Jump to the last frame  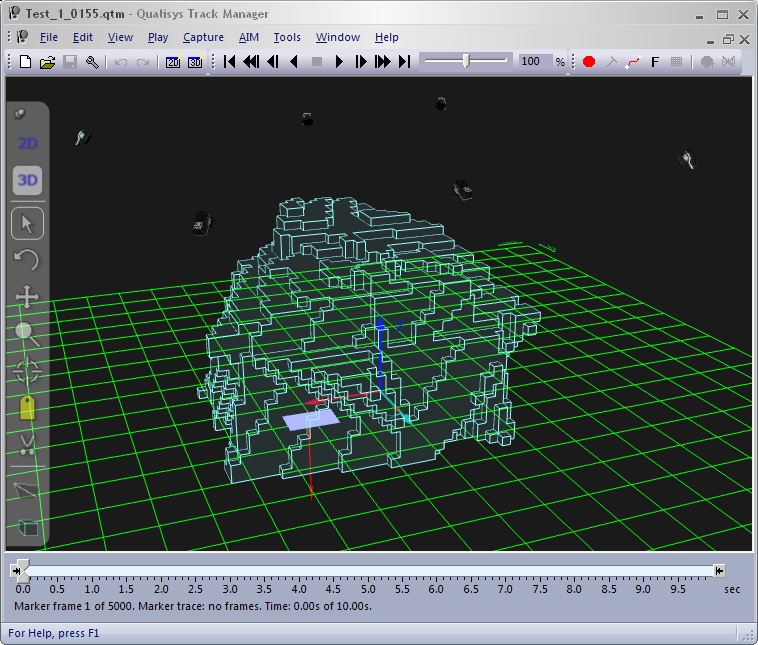click(x=404, y=62)
